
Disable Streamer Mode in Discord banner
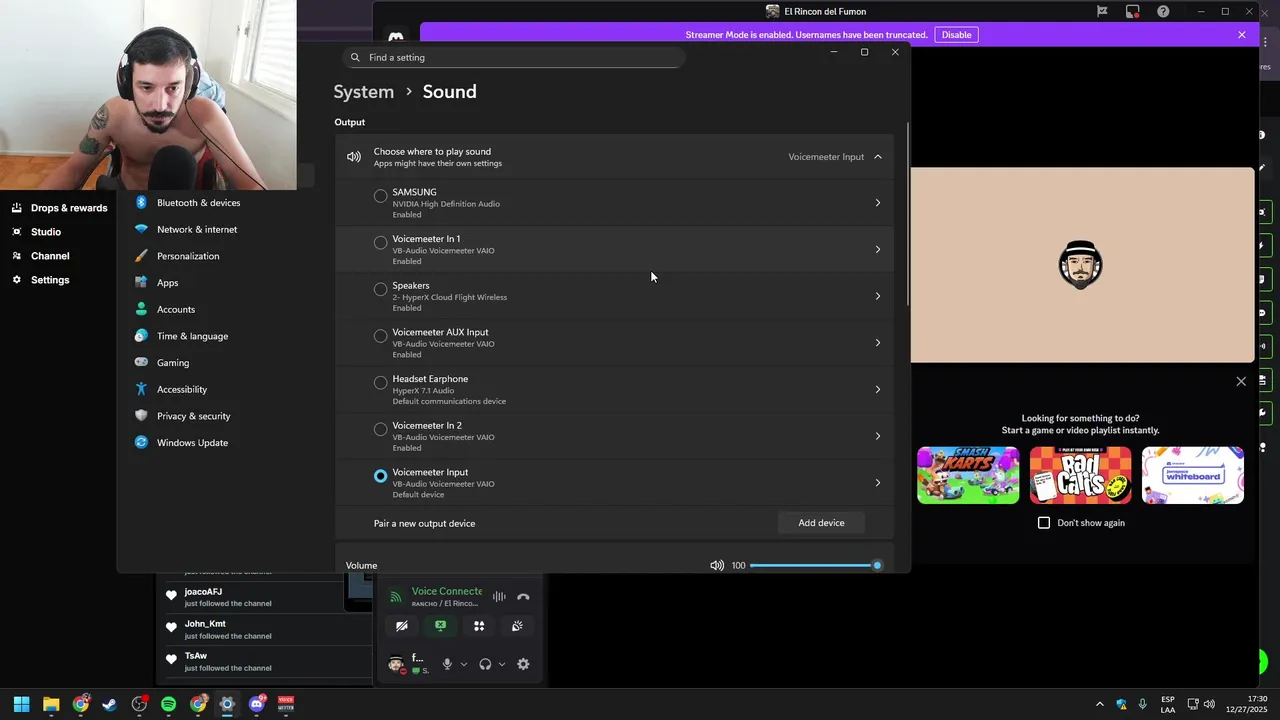956,35
